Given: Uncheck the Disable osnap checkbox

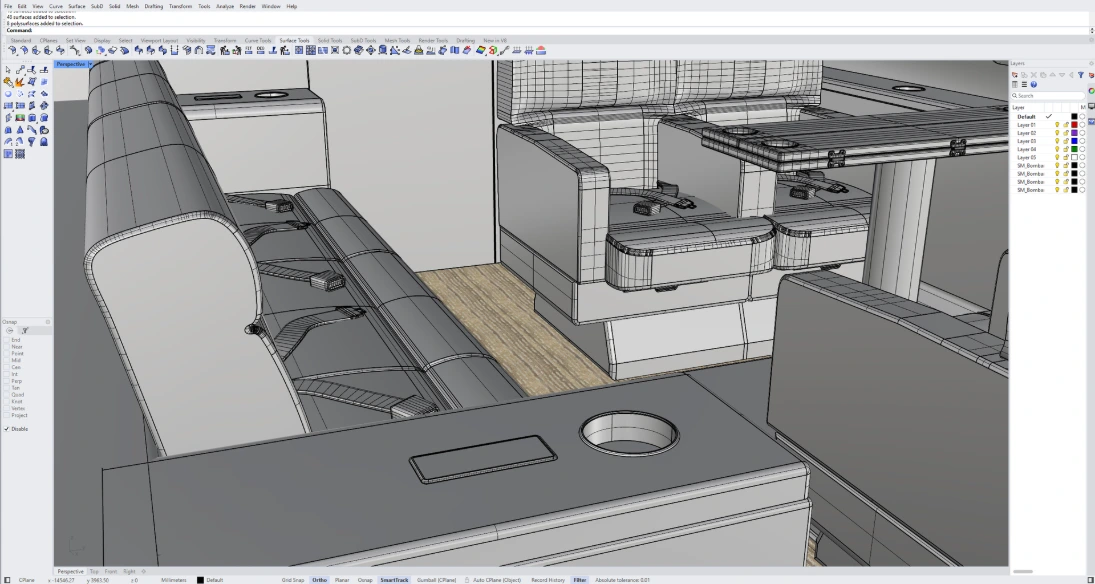Looking at the screenshot, I should tap(6, 429).
